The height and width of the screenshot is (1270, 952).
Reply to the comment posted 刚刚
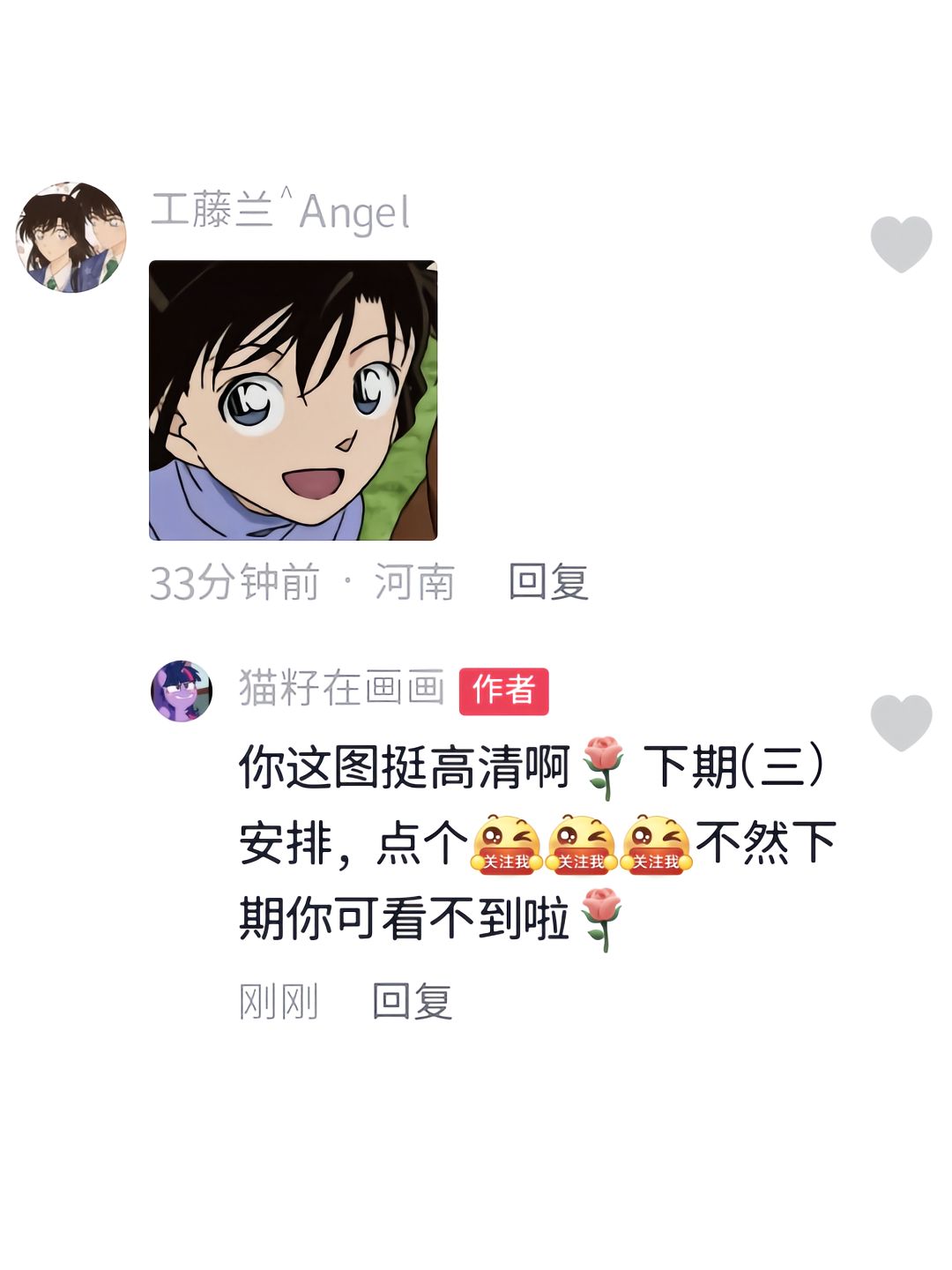(412, 1001)
